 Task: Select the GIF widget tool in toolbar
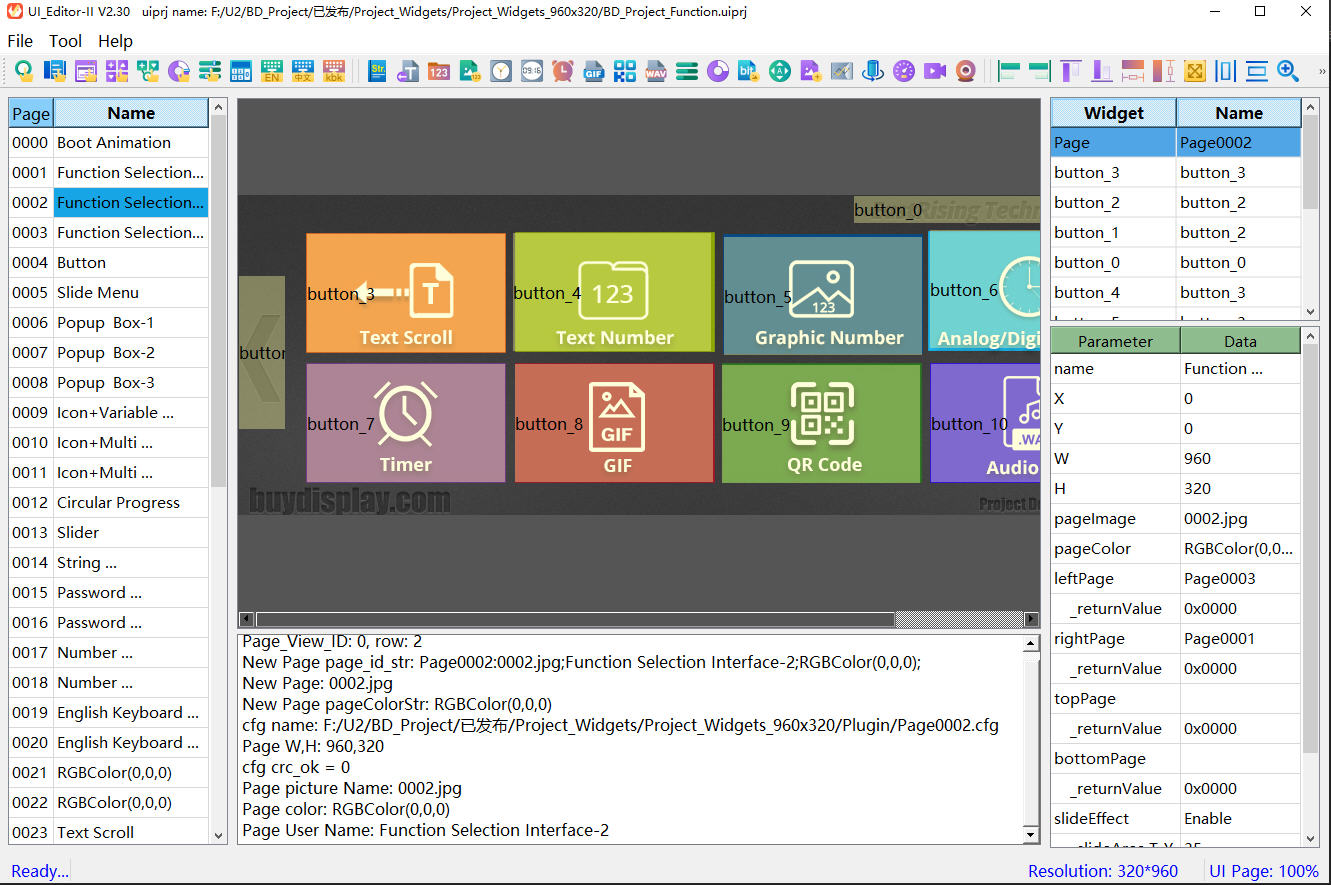tap(593, 71)
